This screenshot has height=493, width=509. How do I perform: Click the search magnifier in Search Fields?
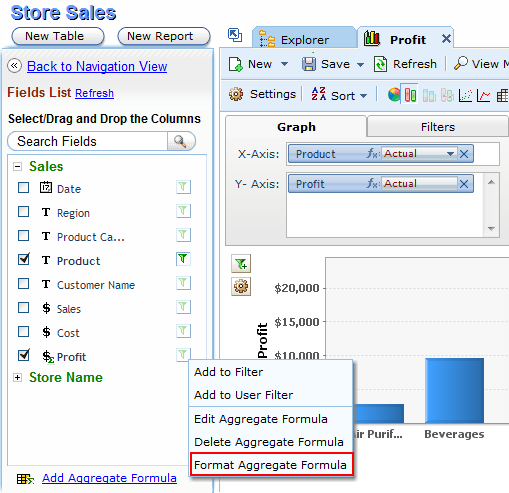[180, 141]
